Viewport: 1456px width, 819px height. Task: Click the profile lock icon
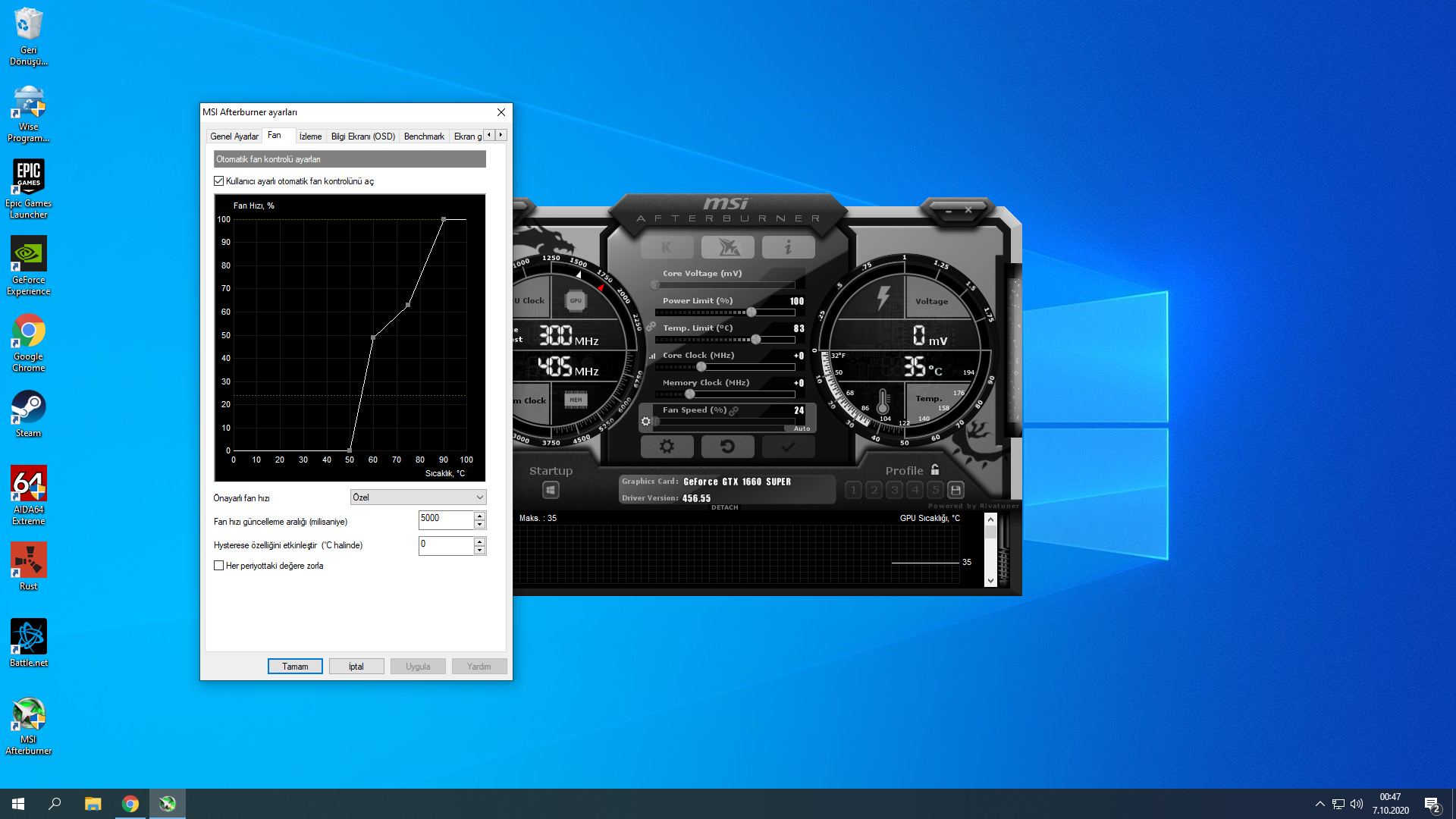coord(935,470)
